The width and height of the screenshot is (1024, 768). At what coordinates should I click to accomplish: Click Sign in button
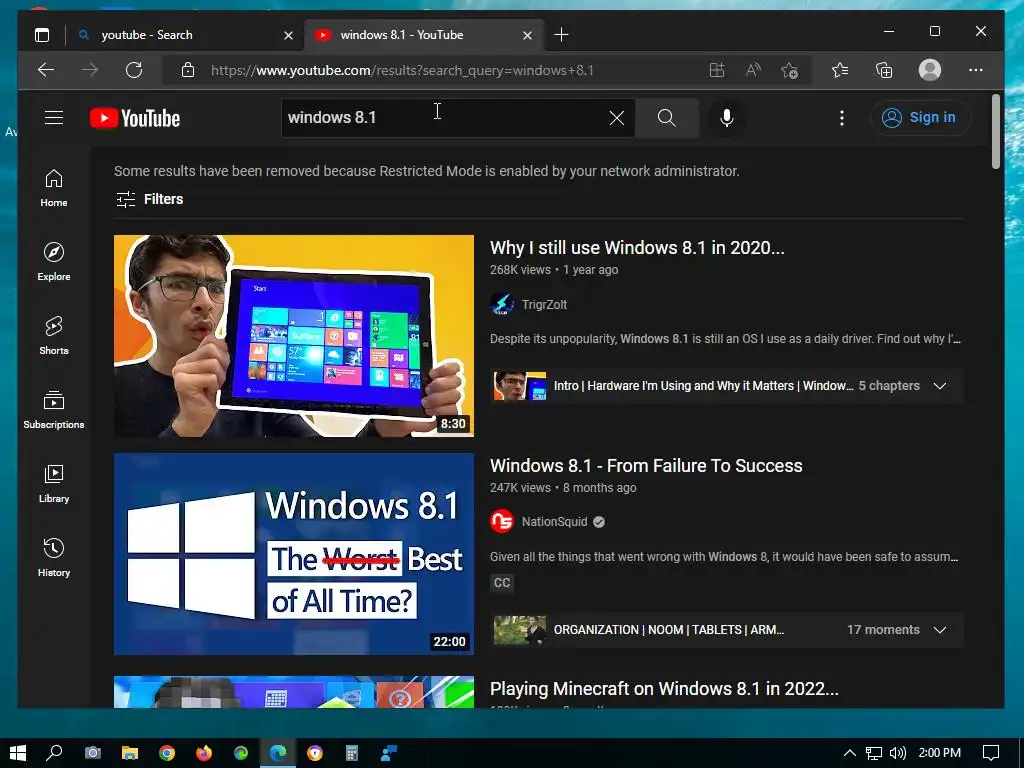(x=920, y=118)
